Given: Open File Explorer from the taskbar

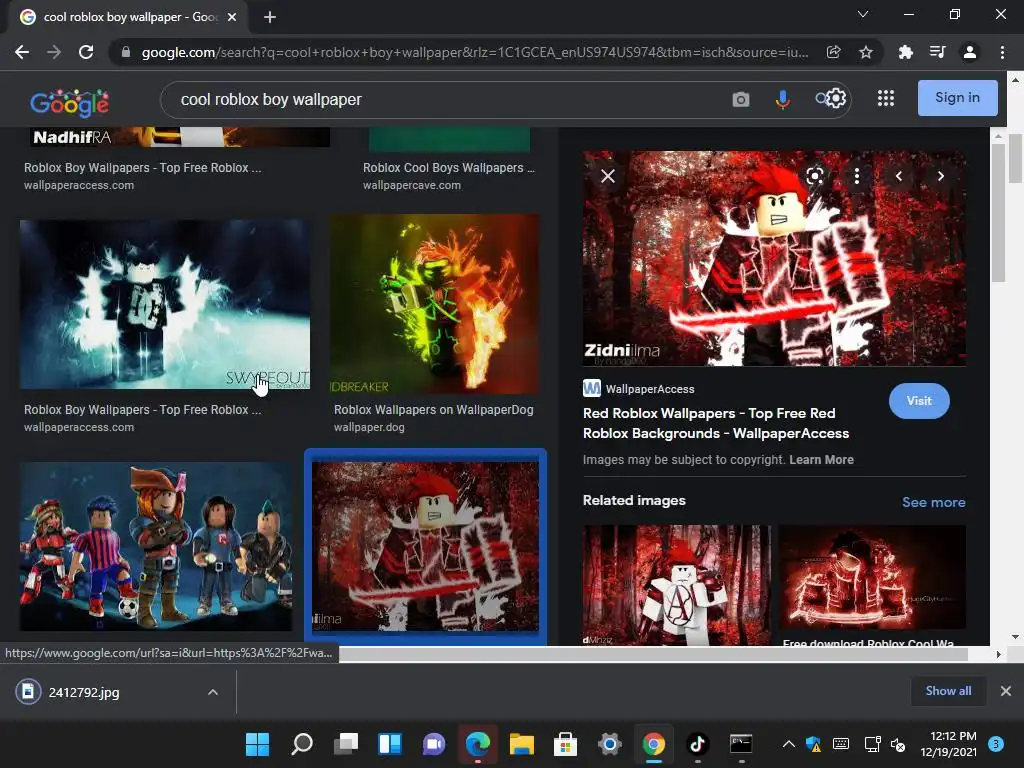Looking at the screenshot, I should (522, 744).
